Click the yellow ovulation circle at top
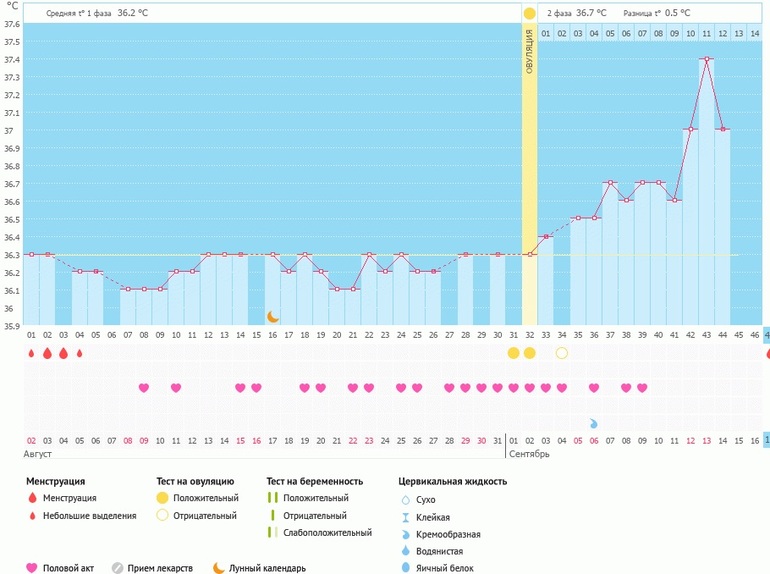This screenshot has height=574, width=770. 529,13
